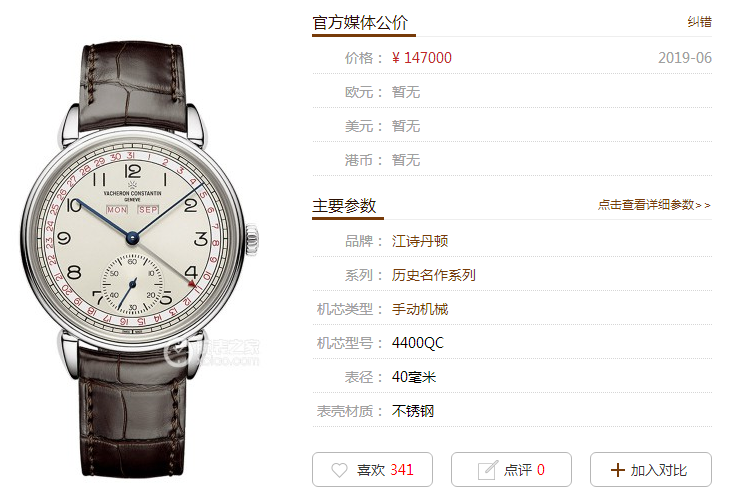
Task: Click the brand value 江诗丹顿
Action: click(420, 241)
